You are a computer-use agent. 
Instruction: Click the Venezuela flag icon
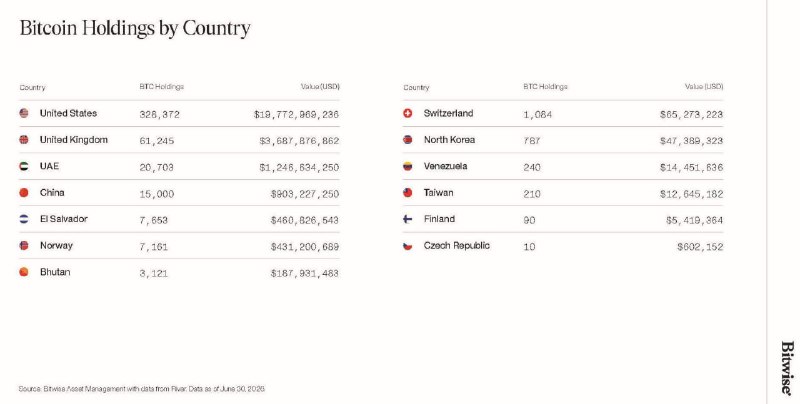coord(408,166)
